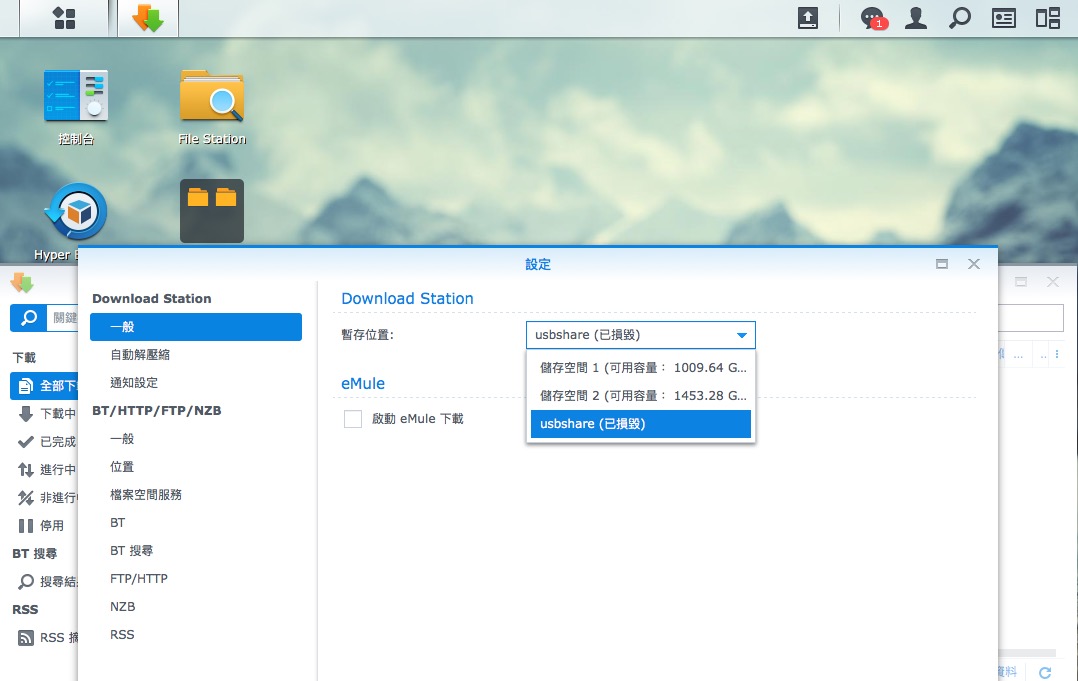Select 進行中 filter in sidebar
The height and width of the screenshot is (681, 1078).
coord(45,469)
